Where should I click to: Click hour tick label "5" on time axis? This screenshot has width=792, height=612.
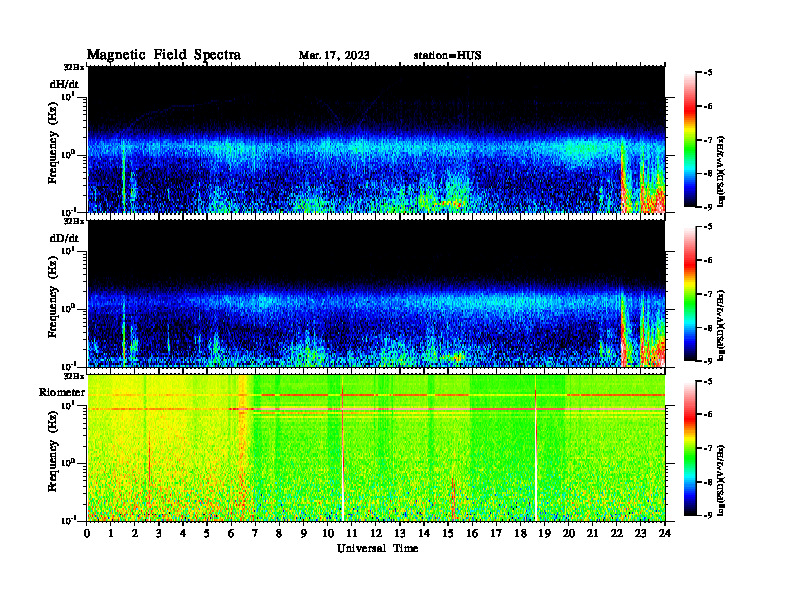point(207,533)
